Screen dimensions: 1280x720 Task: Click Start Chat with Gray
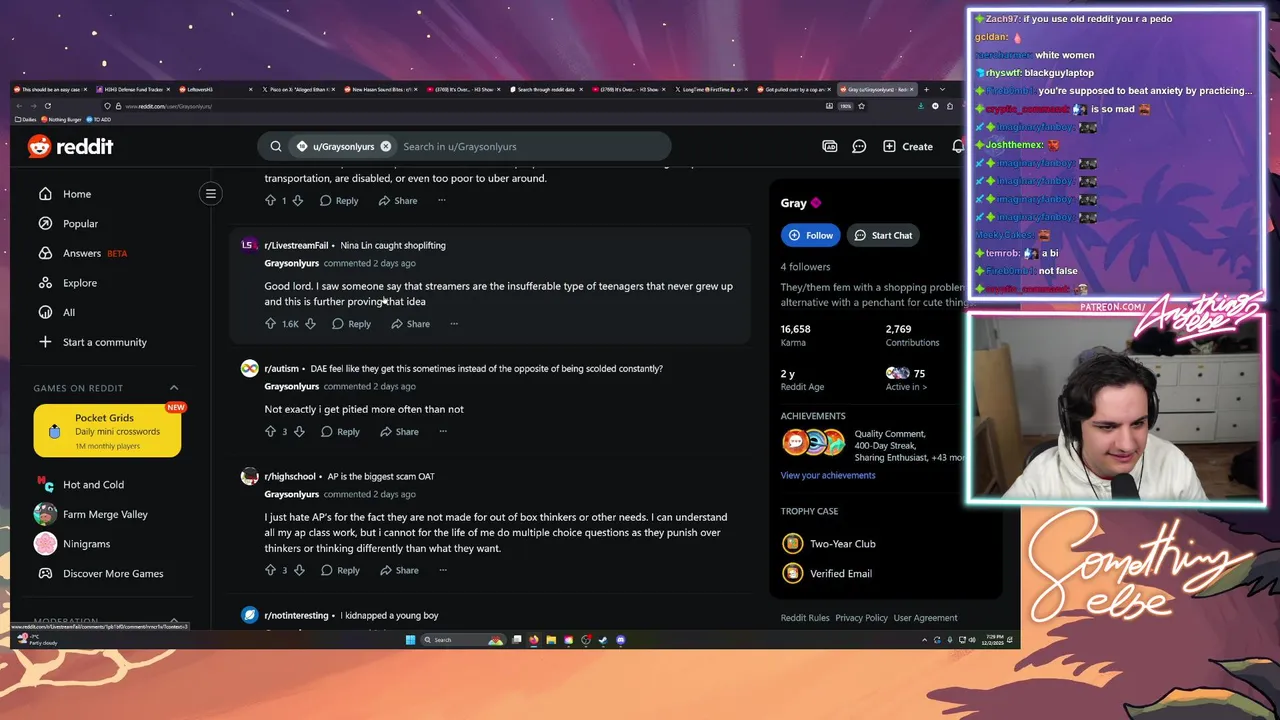click(x=883, y=235)
